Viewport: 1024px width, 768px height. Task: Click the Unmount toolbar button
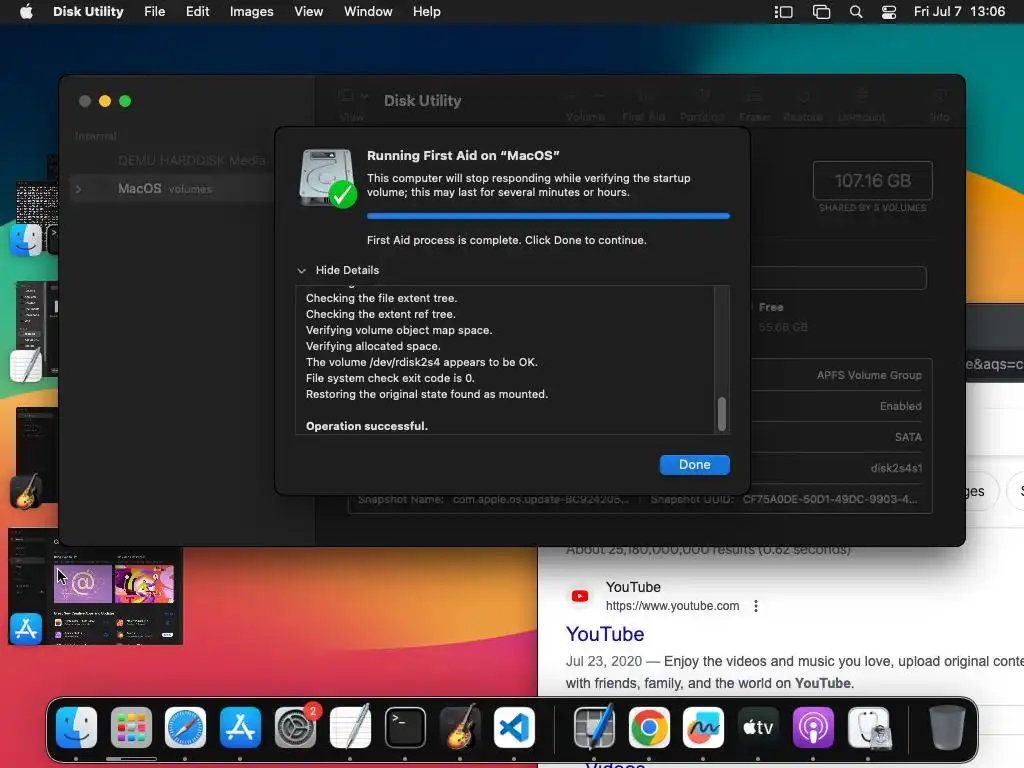861,104
